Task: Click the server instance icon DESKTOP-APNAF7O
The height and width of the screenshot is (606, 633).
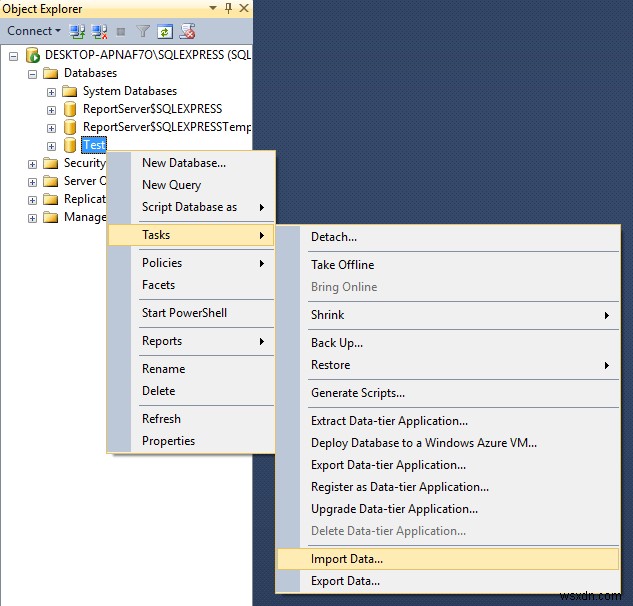Action: pos(33,55)
